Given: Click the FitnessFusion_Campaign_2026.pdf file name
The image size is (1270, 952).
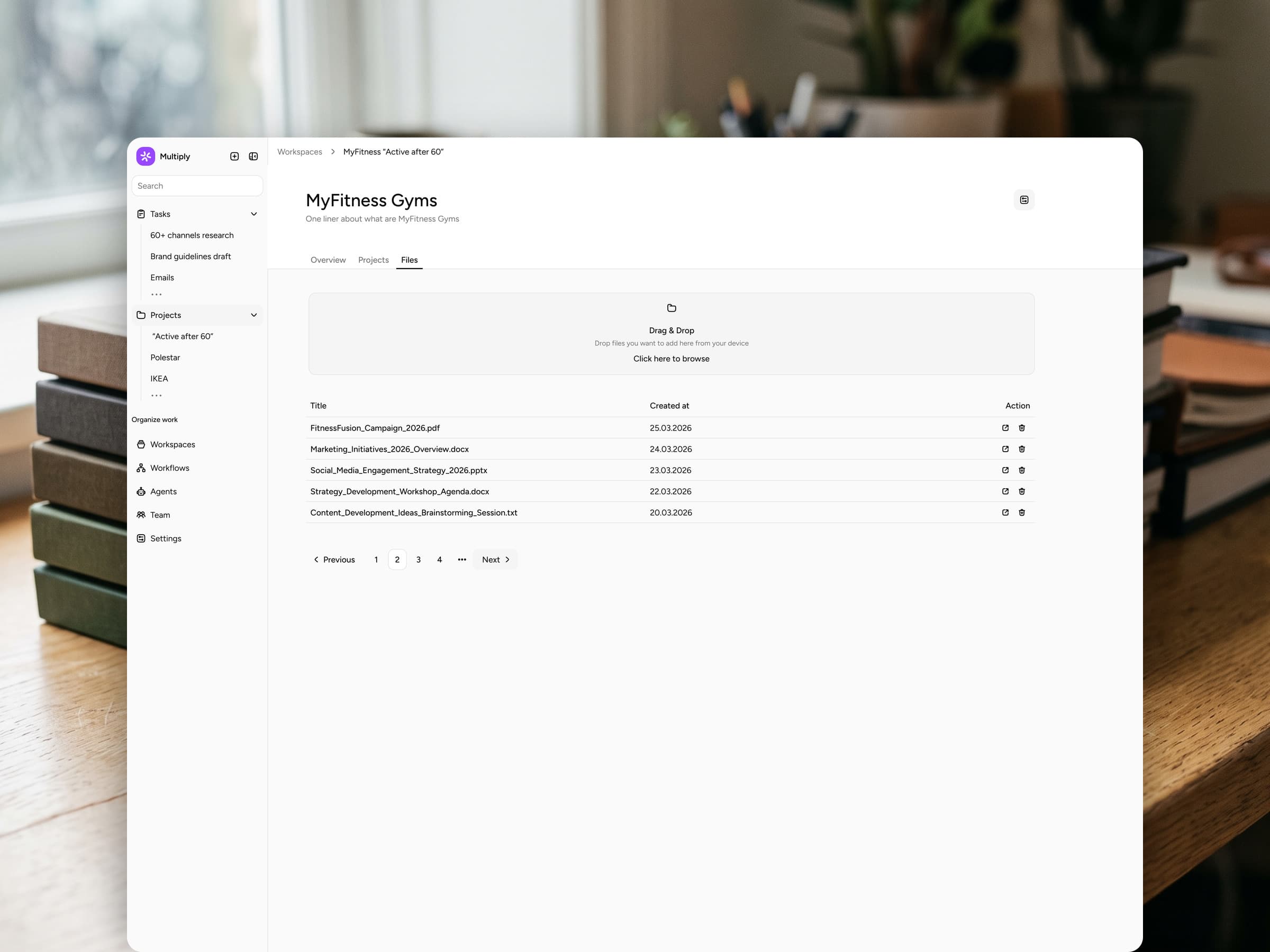Looking at the screenshot, I should (375, 428).
